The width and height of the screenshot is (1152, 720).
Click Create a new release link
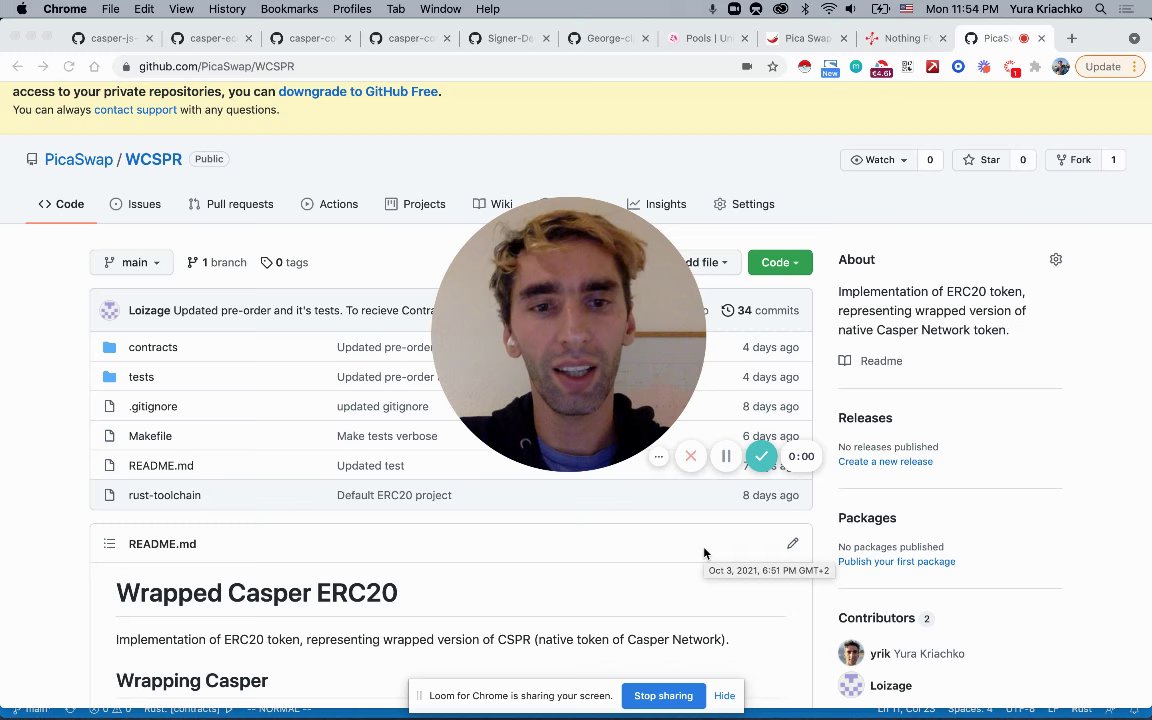(885, 461)
